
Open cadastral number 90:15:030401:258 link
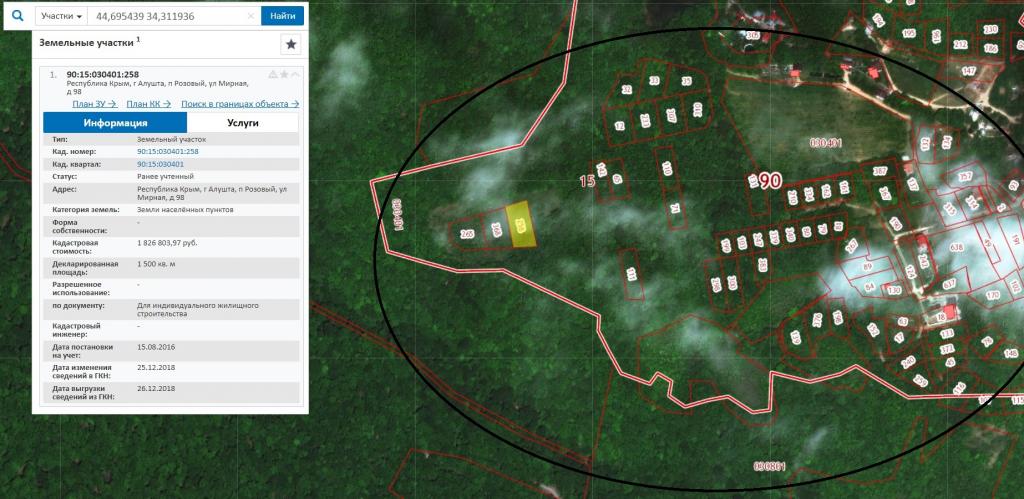167,151
